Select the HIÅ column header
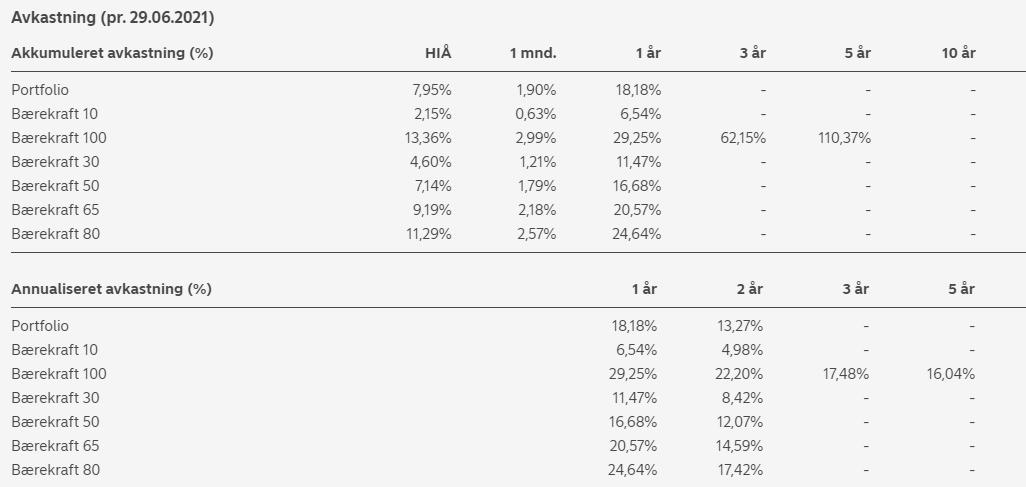The image size is (1026, 487). (438, 53)
